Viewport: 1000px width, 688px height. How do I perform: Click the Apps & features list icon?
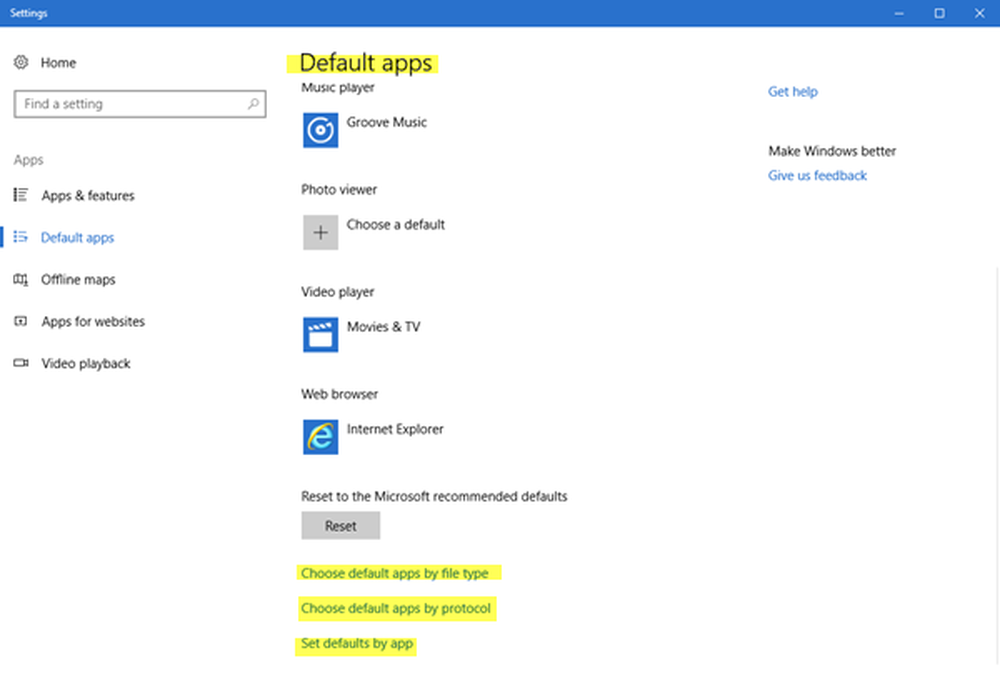click(x=21, y=194)
